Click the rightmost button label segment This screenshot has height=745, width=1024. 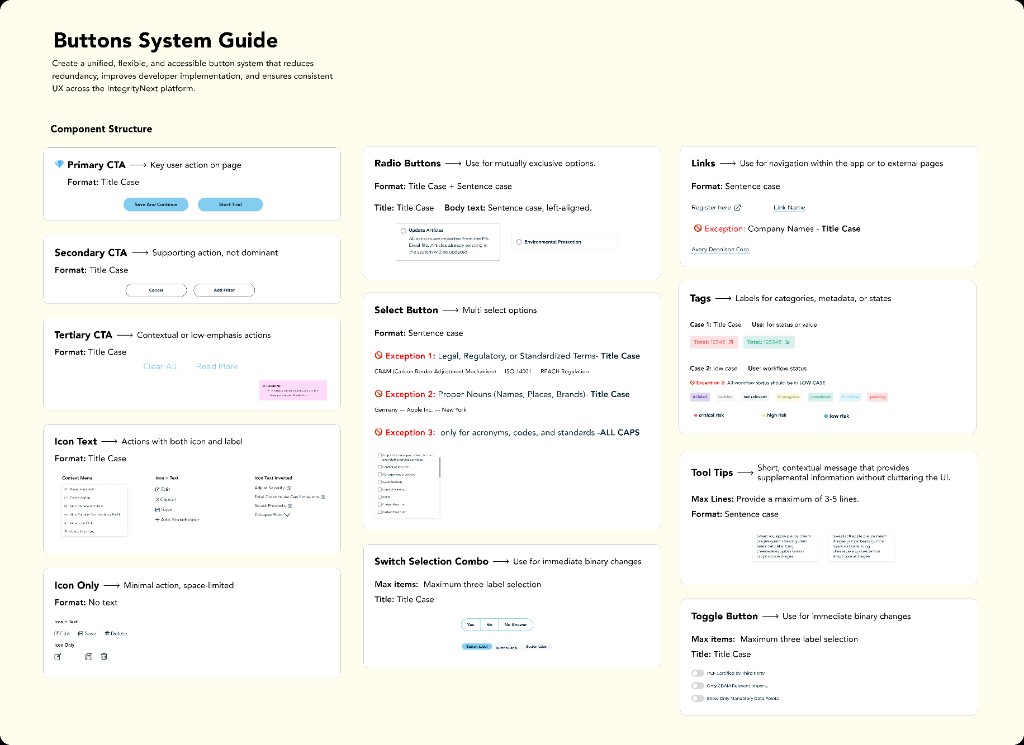537,647
